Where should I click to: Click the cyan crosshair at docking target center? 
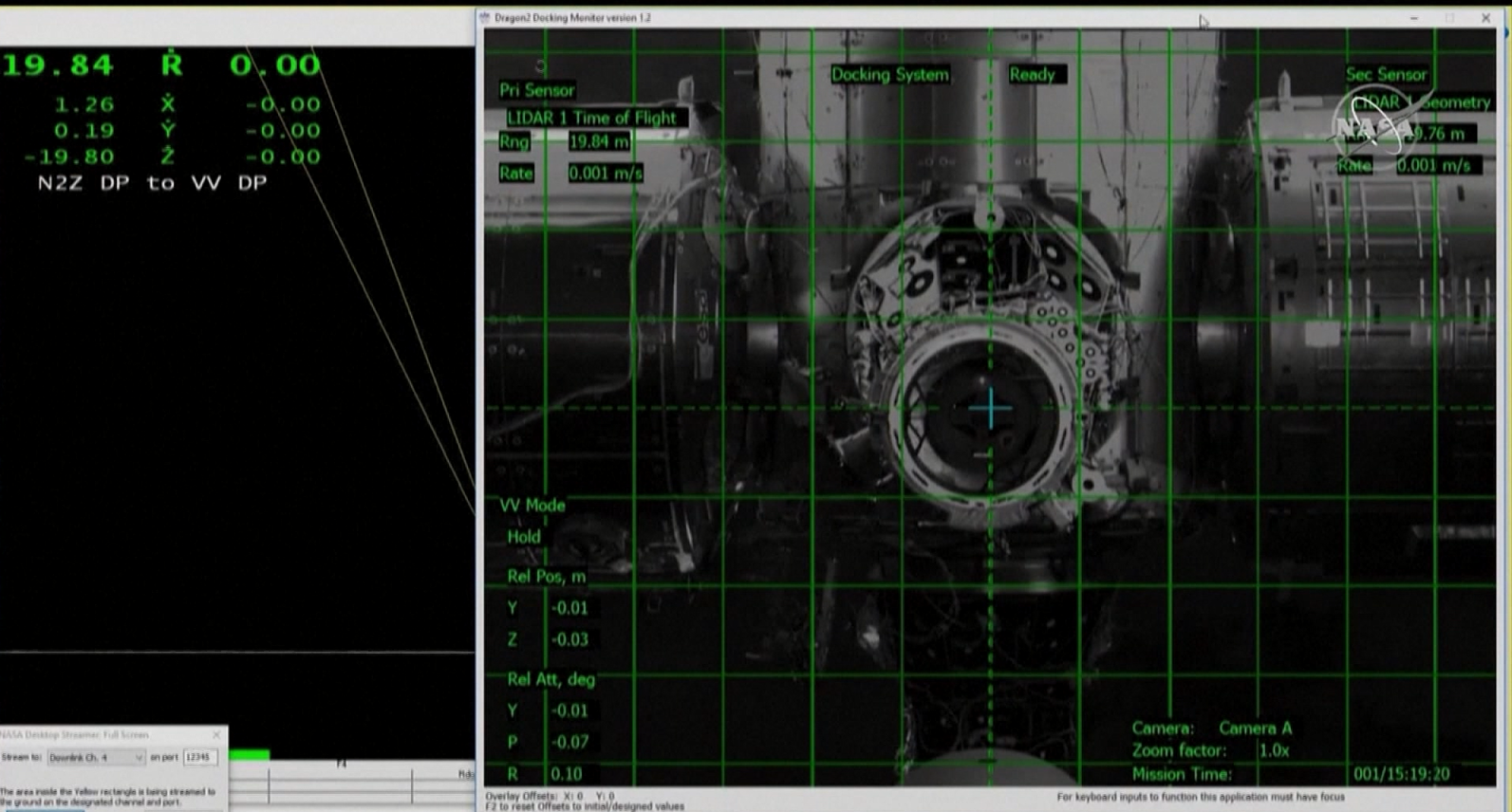(x=990, y=409)
